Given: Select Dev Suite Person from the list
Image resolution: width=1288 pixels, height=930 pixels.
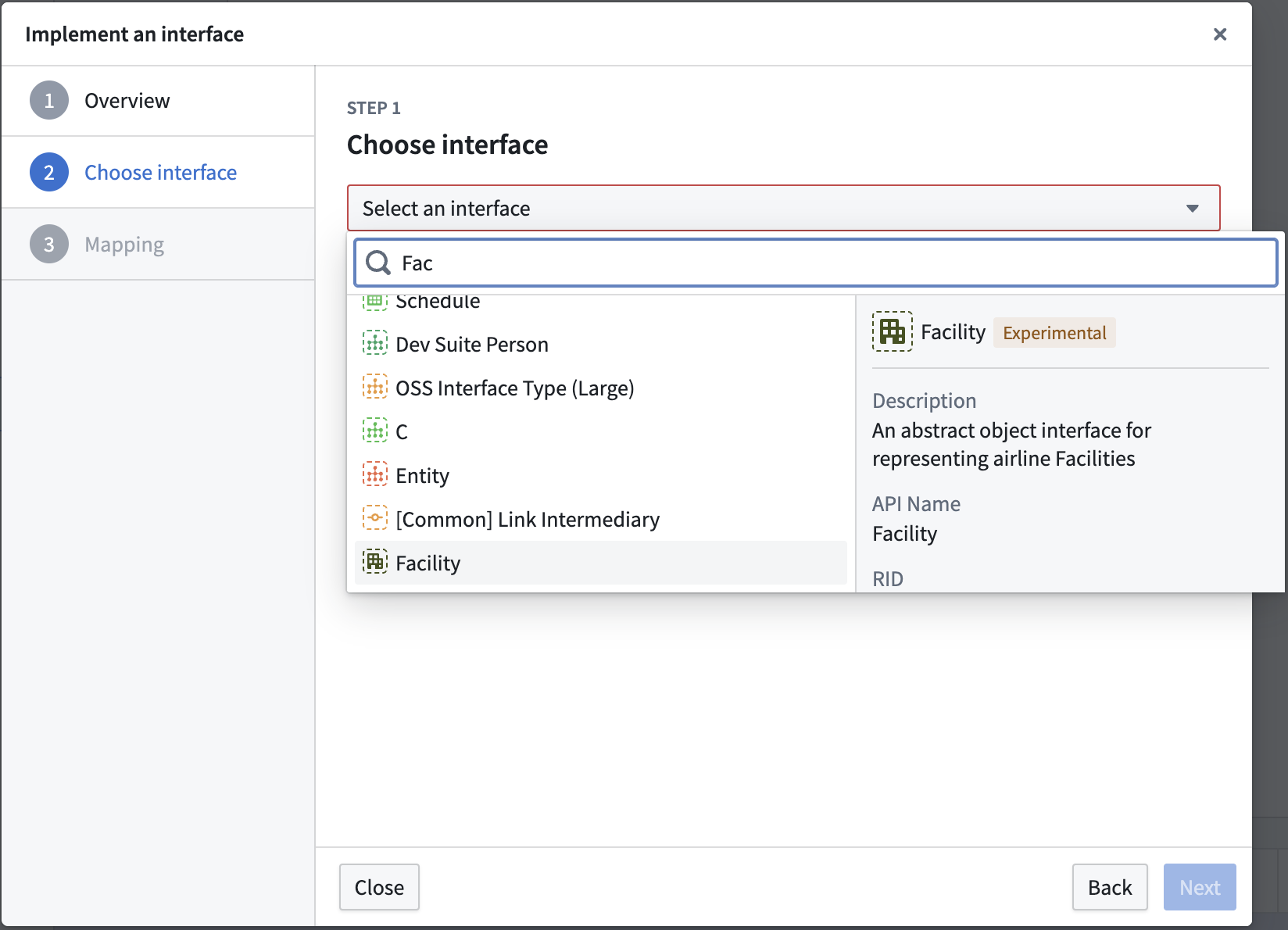Looking at the screenshot, I should 601,344.
